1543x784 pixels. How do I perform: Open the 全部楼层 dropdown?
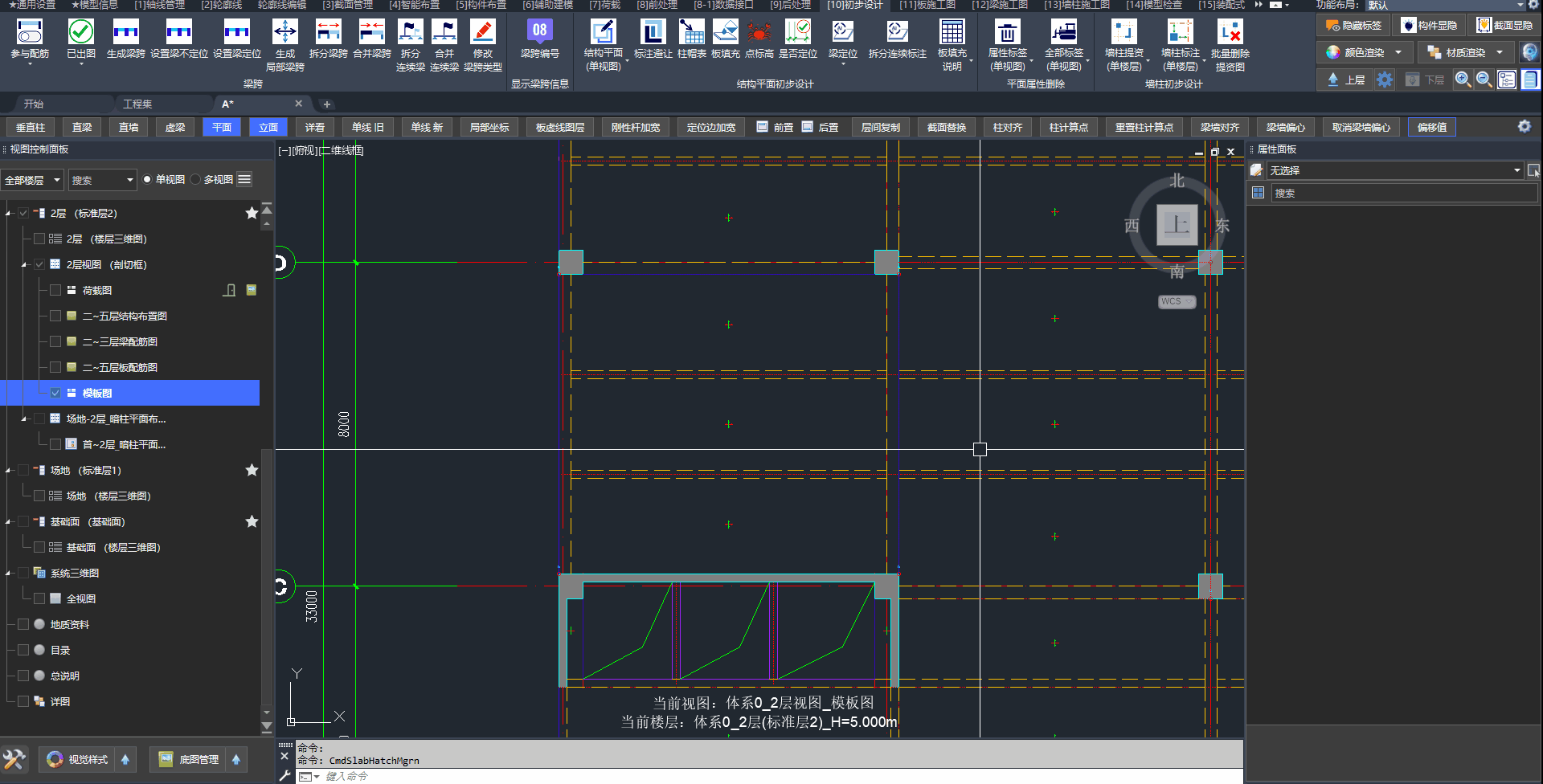[32, 180]
